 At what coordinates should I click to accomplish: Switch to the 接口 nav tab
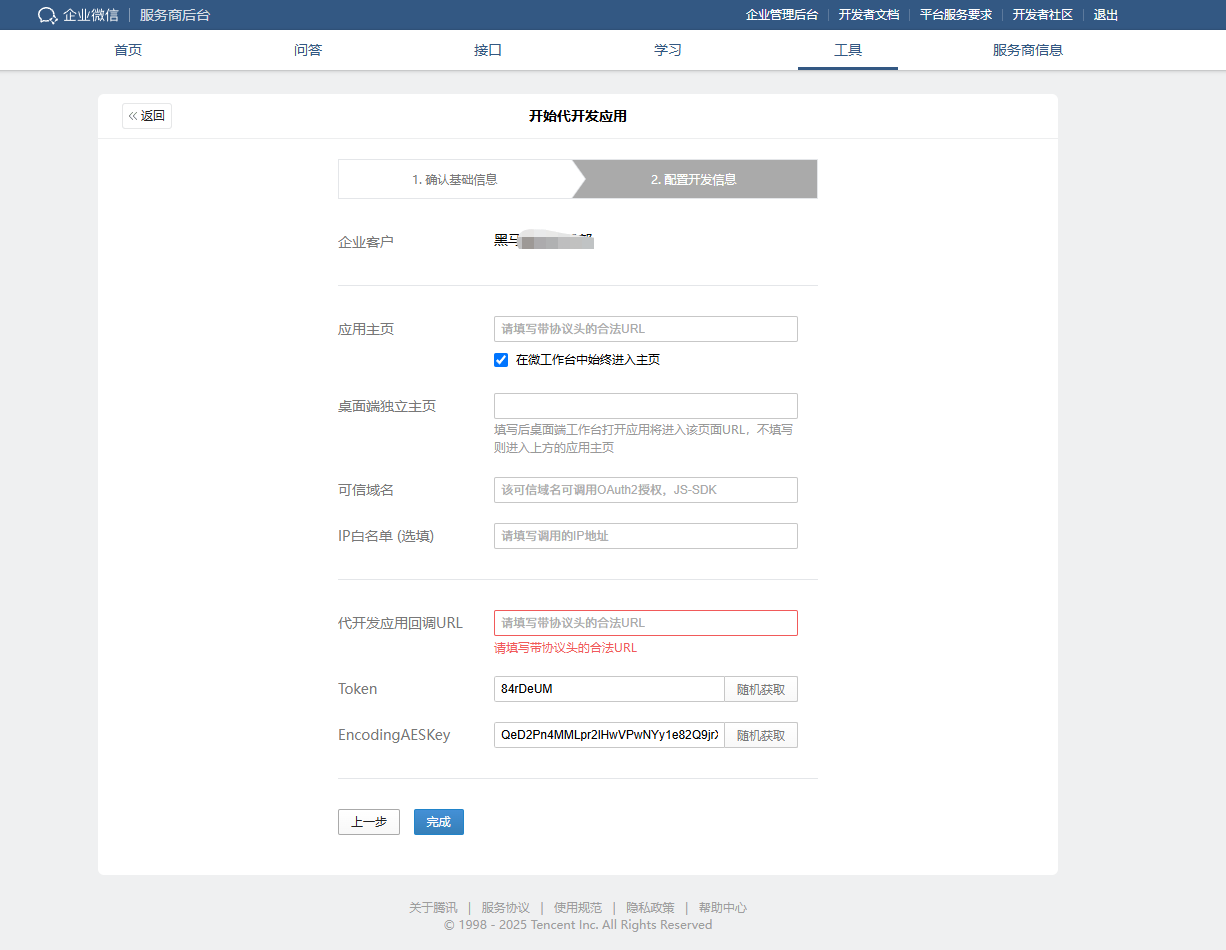(488, 50)
